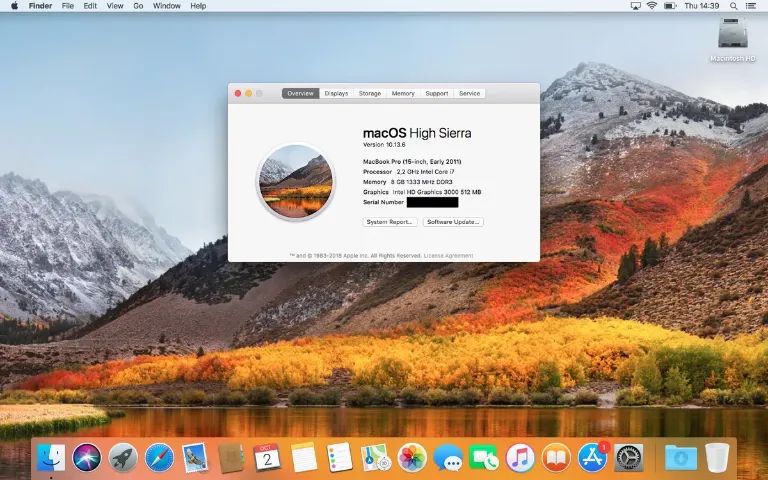Open the File menu
768x480 pixels.
point(68,6)
